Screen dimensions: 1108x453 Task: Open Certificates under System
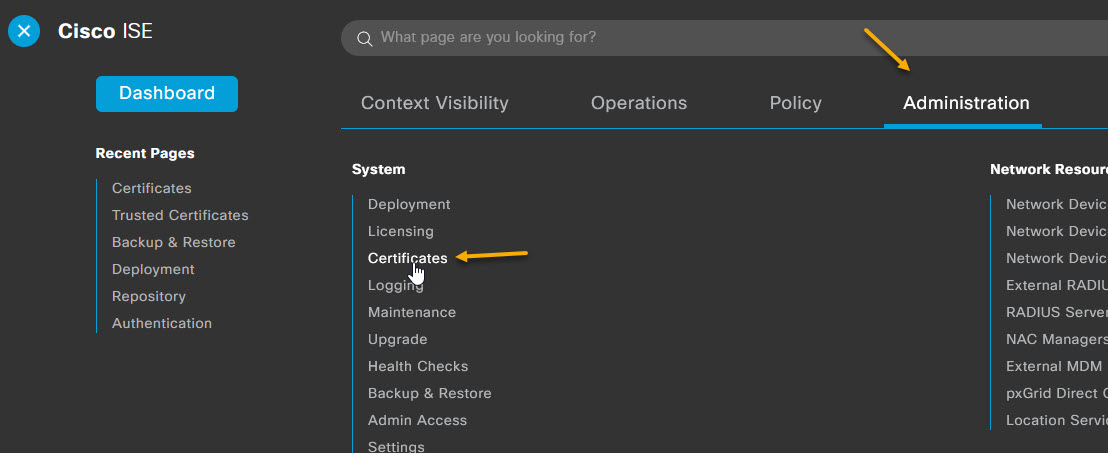pos(408,258)
